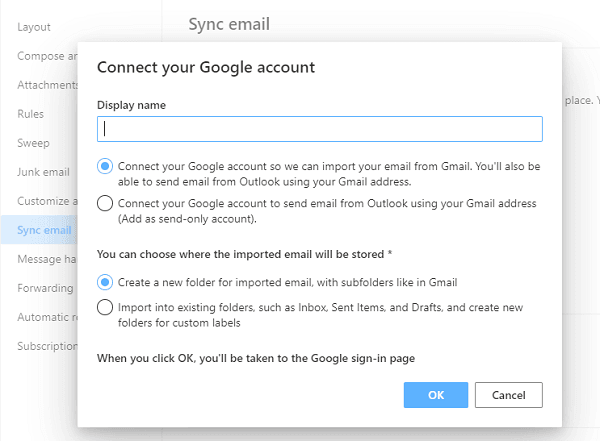This screenshot has width=600, height=441.
Task: Confirm with the OK button
Action: (436, 395)
